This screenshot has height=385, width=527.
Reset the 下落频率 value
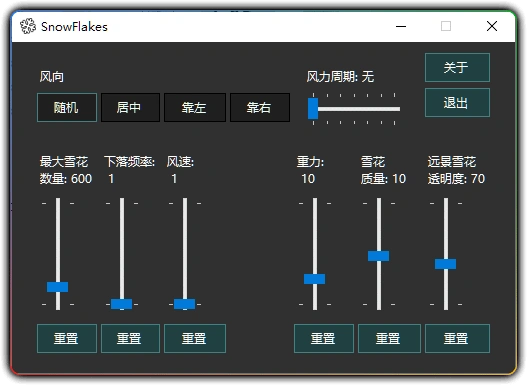[x=130, y=338]
